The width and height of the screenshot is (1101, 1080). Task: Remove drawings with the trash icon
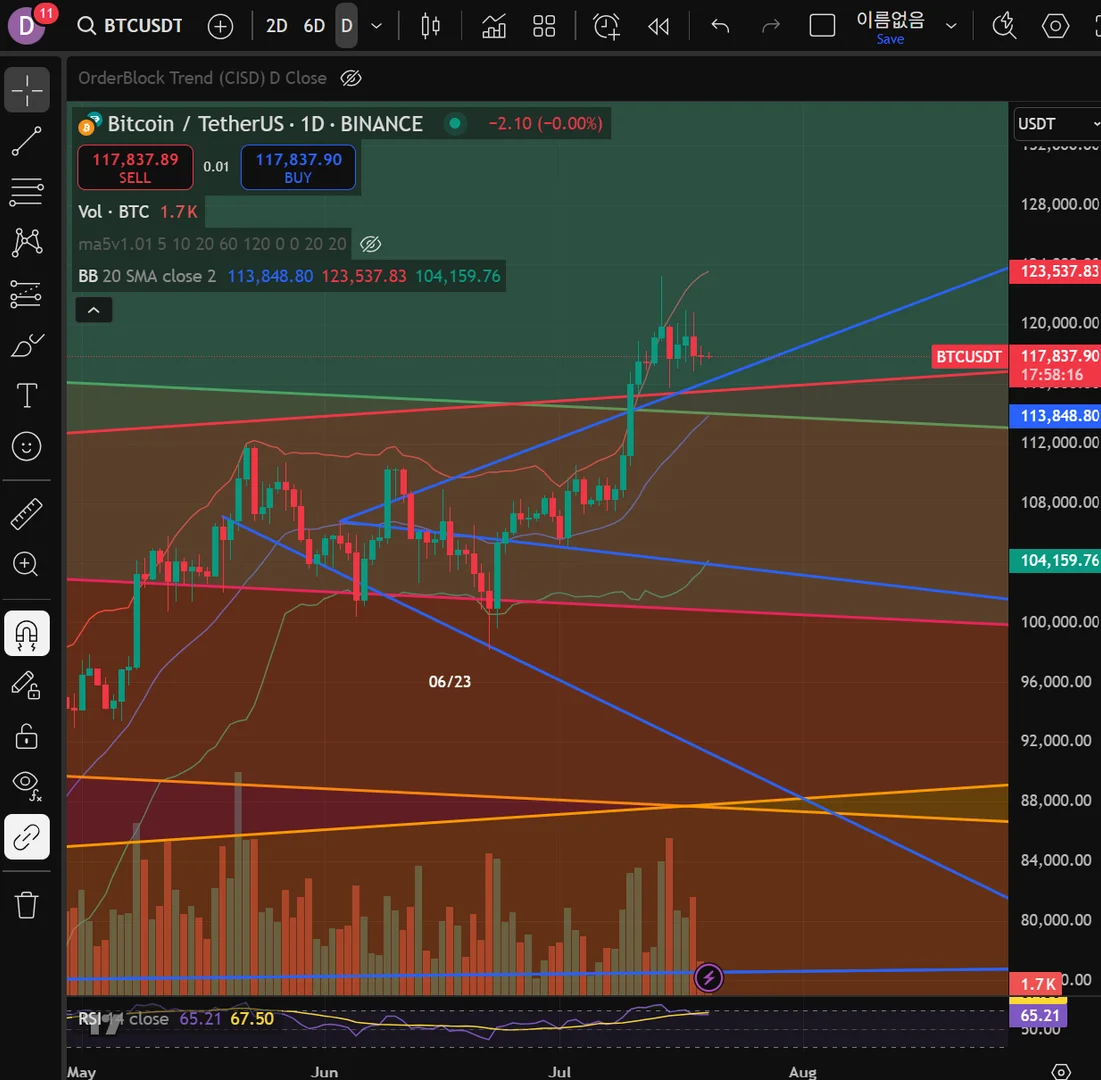[27, 905]
